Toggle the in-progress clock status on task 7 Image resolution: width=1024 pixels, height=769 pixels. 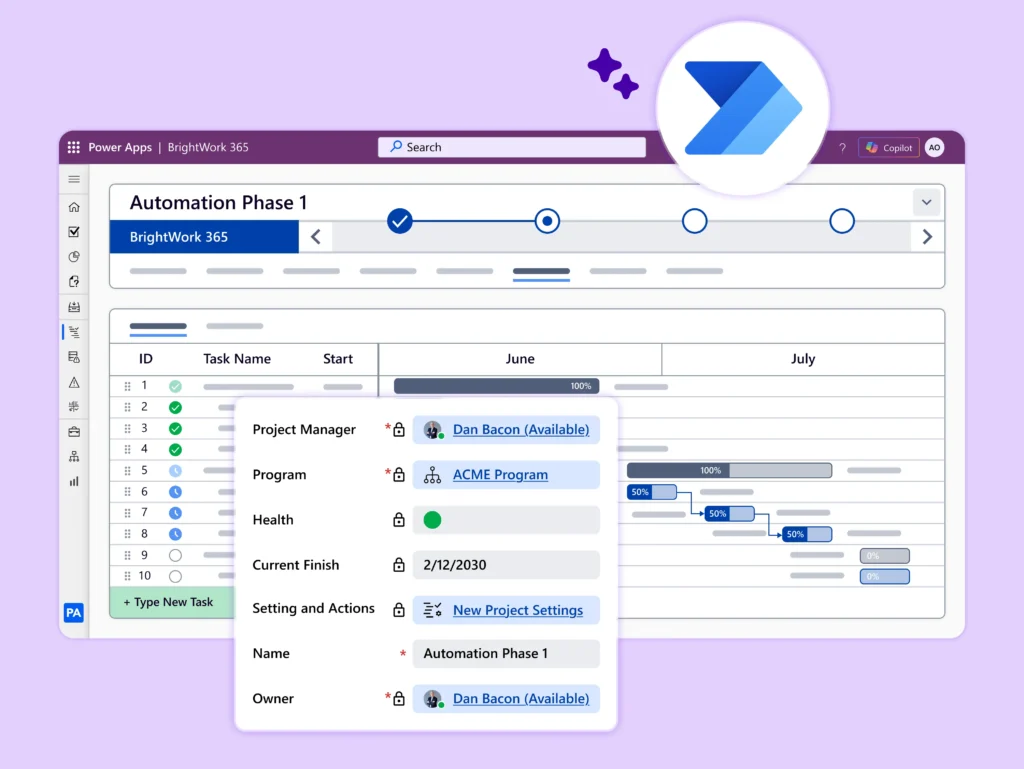tap(175, 513)
